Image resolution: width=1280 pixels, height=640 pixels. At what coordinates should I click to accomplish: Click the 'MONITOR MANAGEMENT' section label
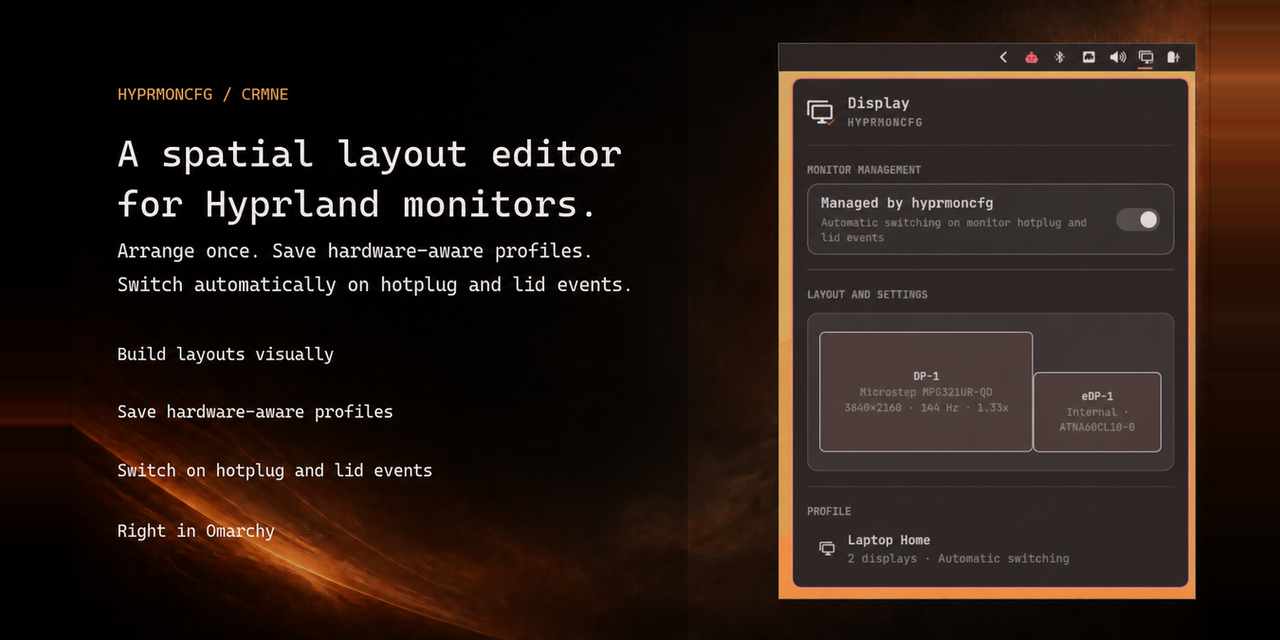(x=864, y=170)
